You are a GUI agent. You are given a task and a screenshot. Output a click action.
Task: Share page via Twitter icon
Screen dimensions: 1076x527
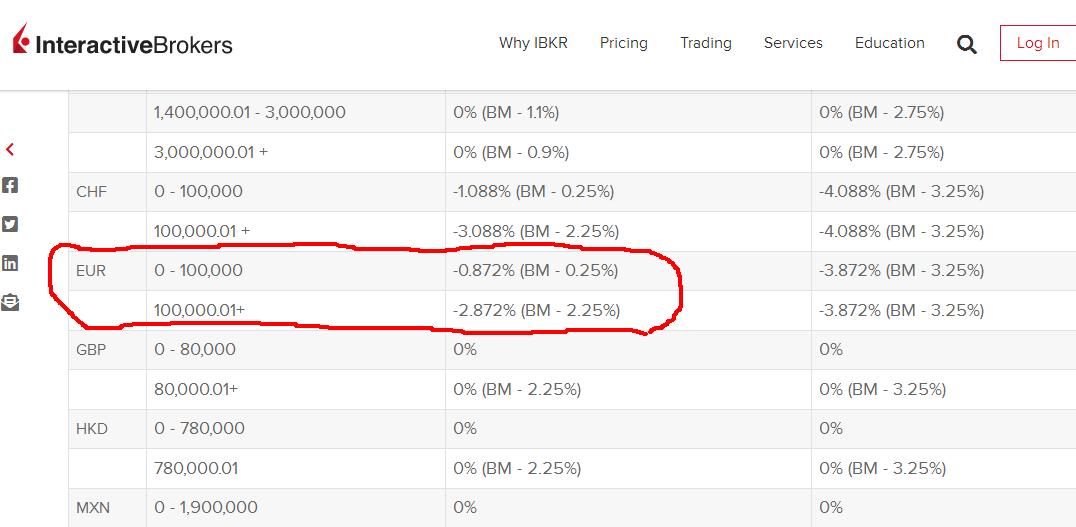[10, 224]
